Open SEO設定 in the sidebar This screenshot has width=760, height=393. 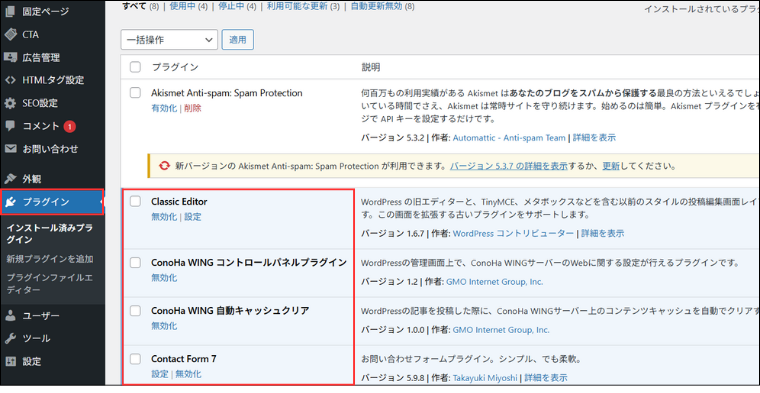tap(40, 103)
